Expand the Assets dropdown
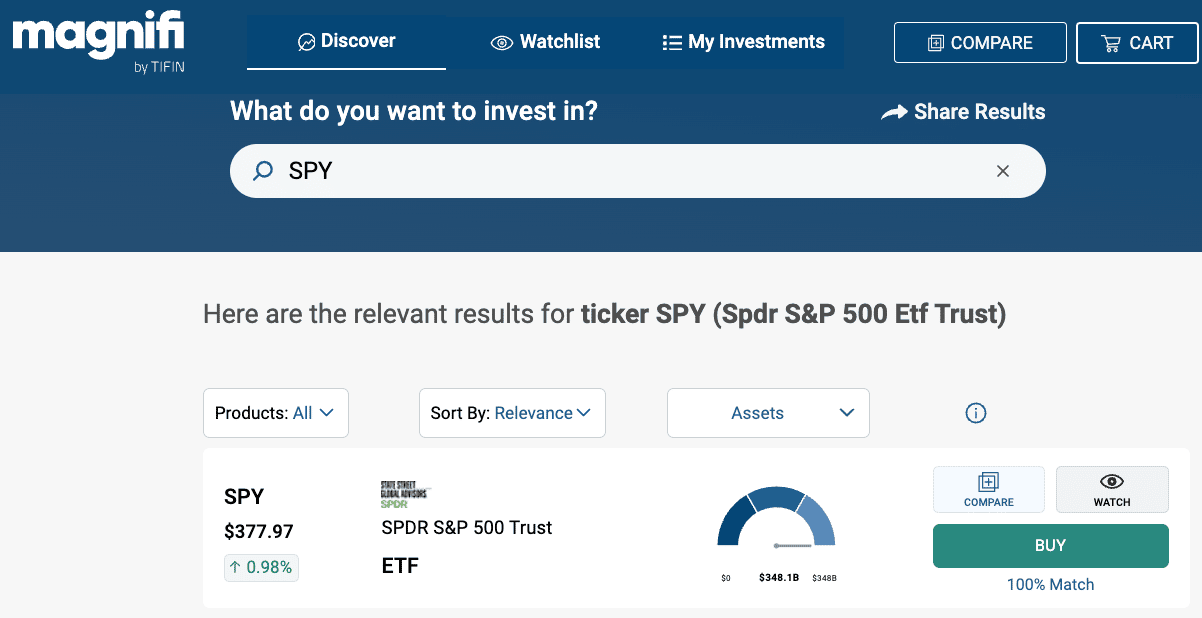 coord(768,413)
